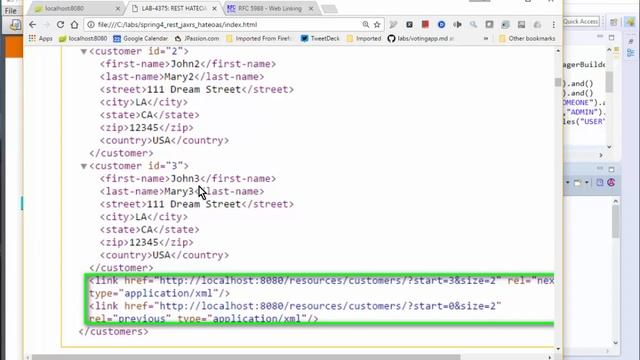Switch to the localhost:8080 tab
This screenshot has height=360, width=640.
click(x=76, y=8)
